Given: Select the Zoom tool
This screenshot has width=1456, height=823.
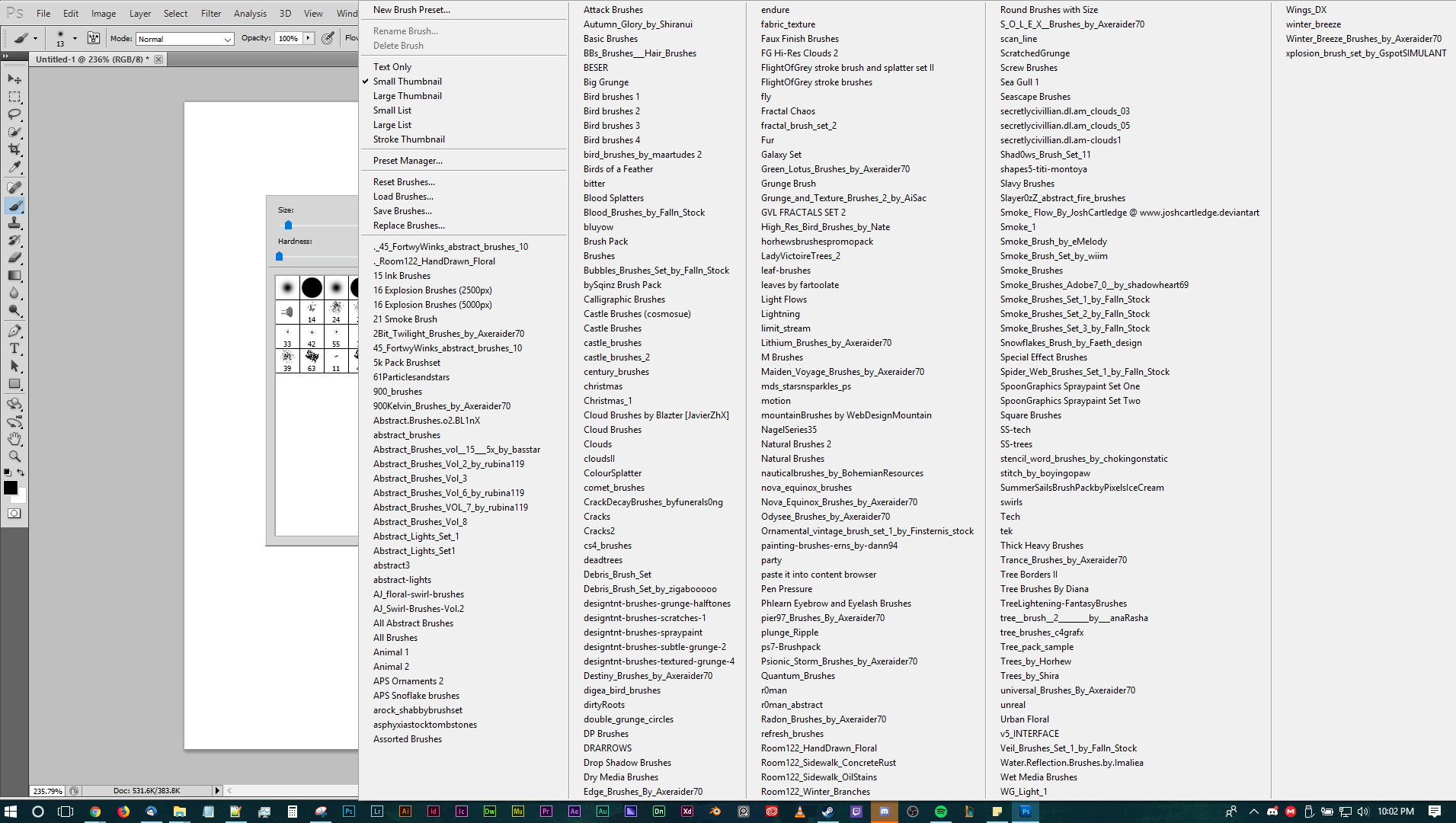Looking at the screenshot, I should 14,456.
